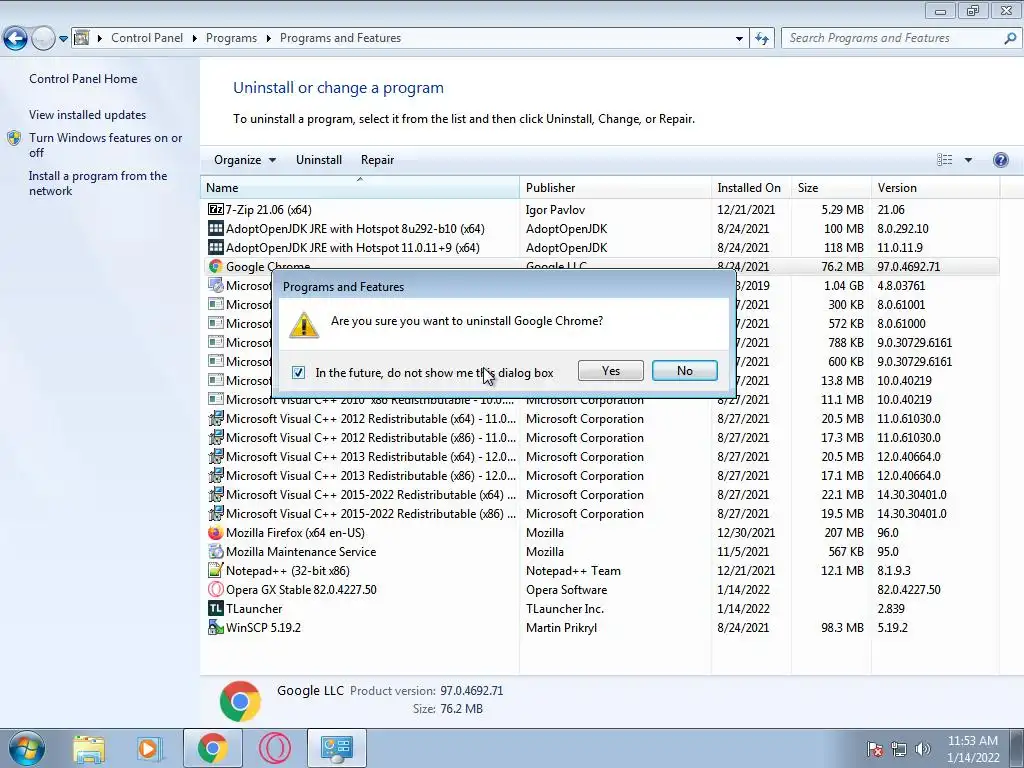Open Windows Media Player from the taskbar
The width and height of the screenshot is (1024, 768).
click(150, 748)
